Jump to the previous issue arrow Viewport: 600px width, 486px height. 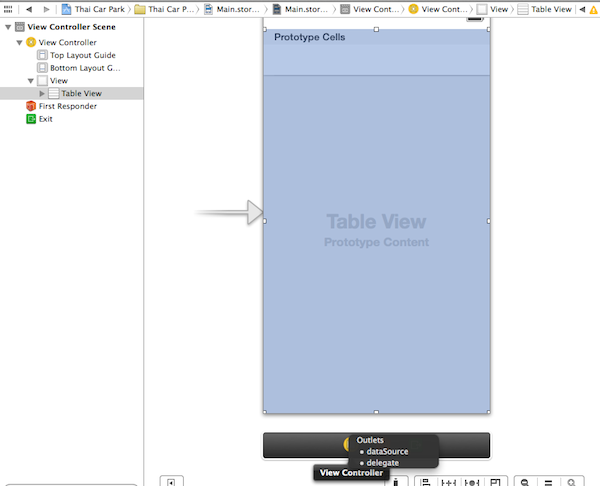tap(582, 10)
